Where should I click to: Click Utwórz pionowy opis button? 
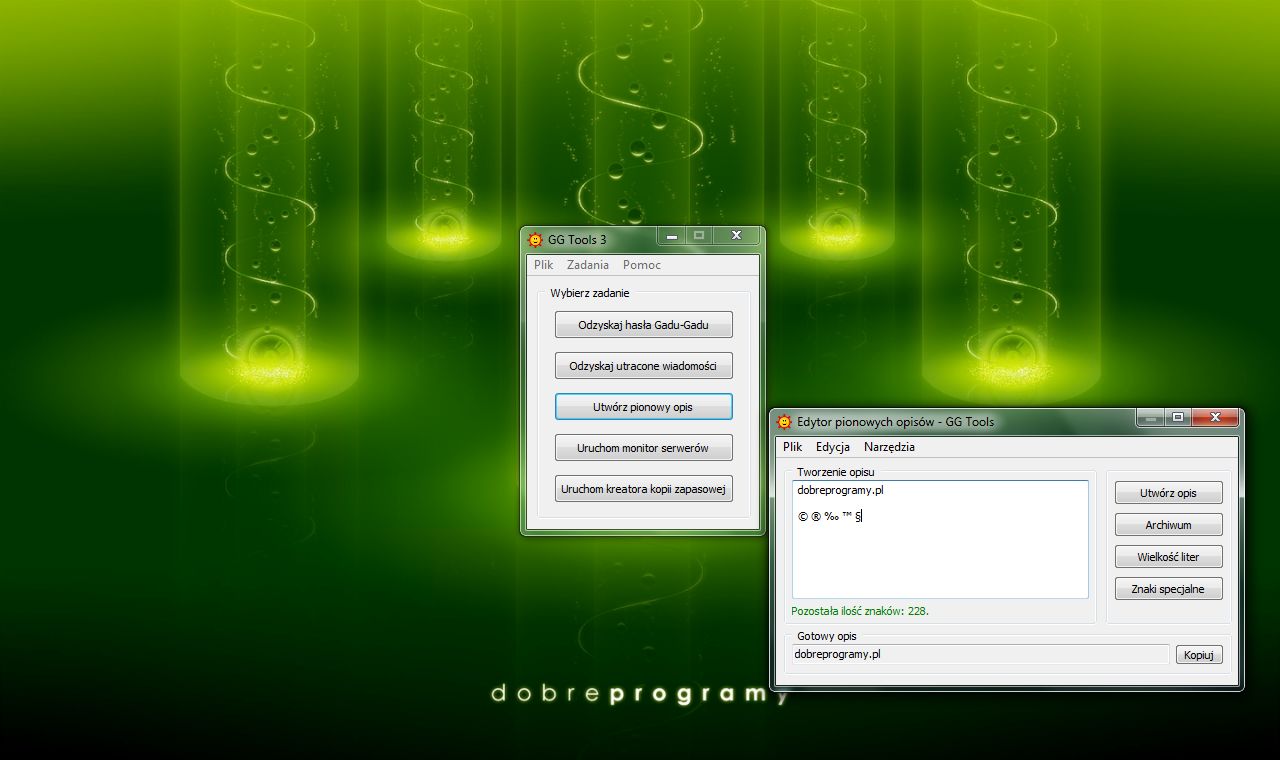click(x=644, y=407)
